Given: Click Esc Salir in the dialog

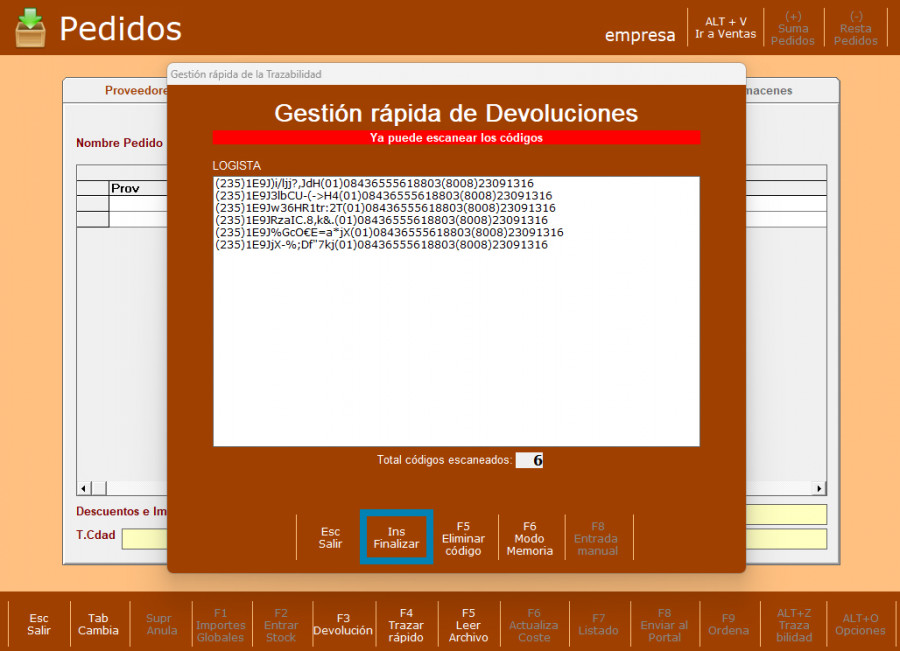Looking at the screenshot, I should (330, 537).
